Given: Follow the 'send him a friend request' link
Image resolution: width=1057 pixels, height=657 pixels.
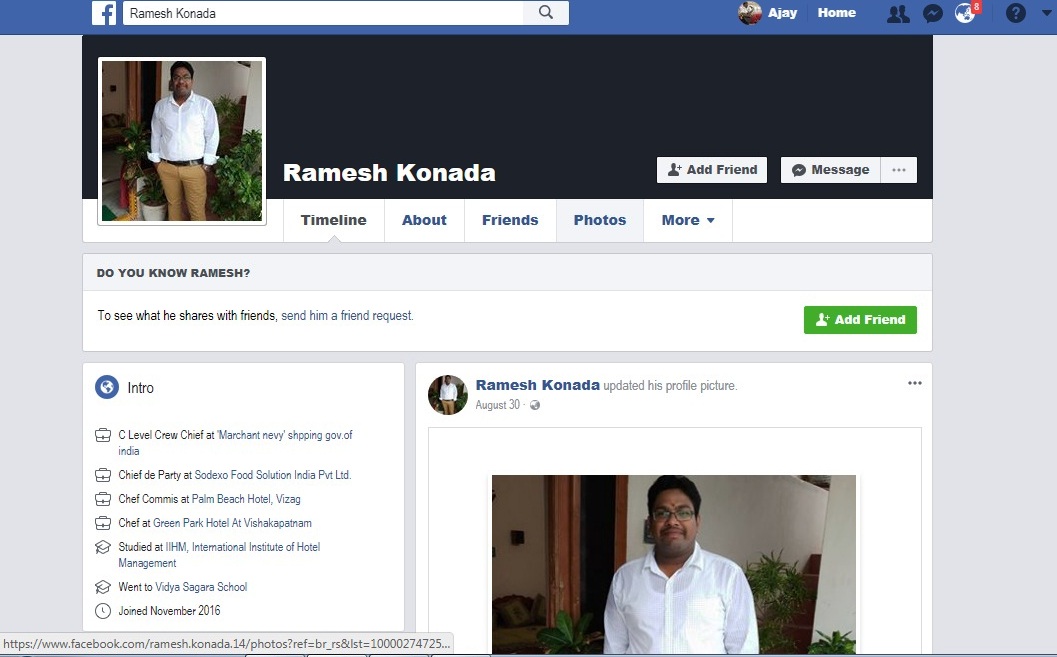Looking at the screenshot, I should click(x=346, y=315).
